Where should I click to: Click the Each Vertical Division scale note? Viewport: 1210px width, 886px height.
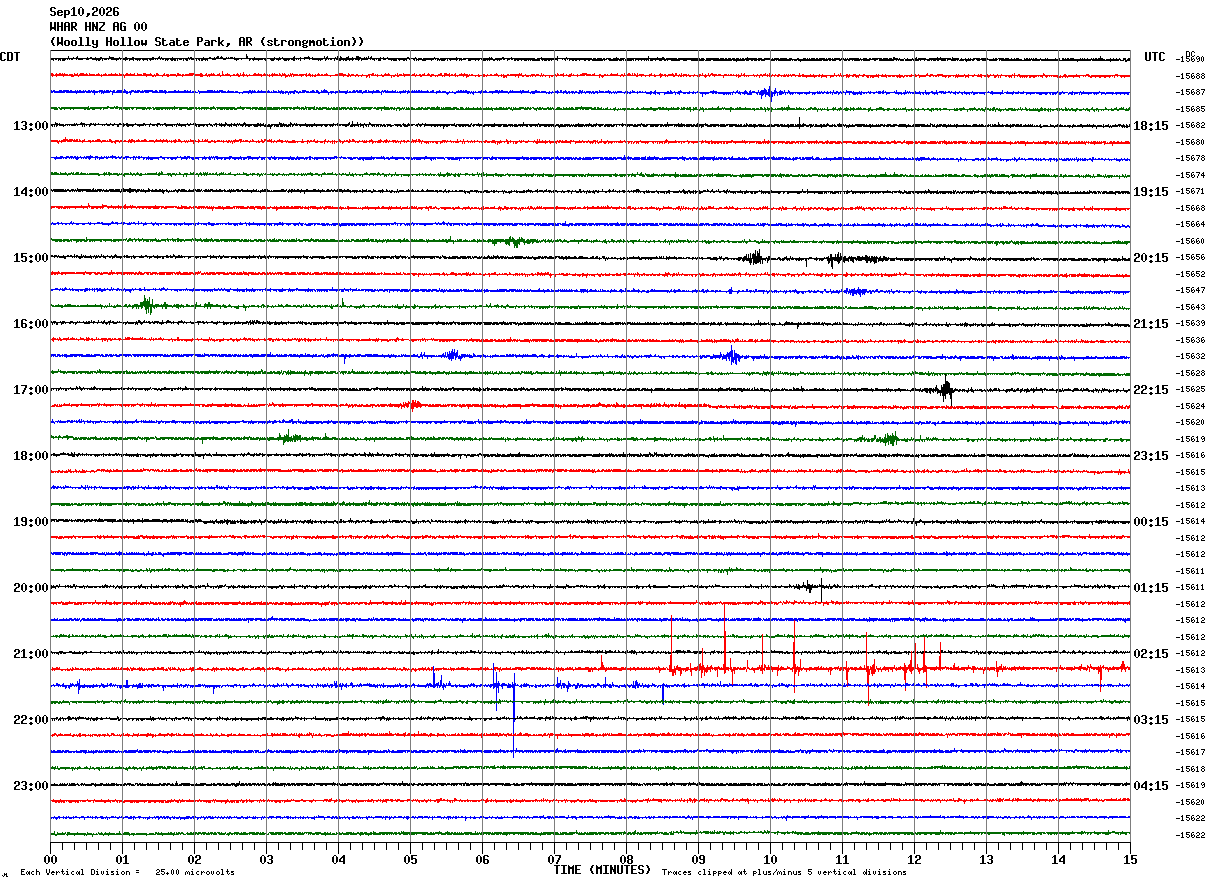(x=127, y=872)
